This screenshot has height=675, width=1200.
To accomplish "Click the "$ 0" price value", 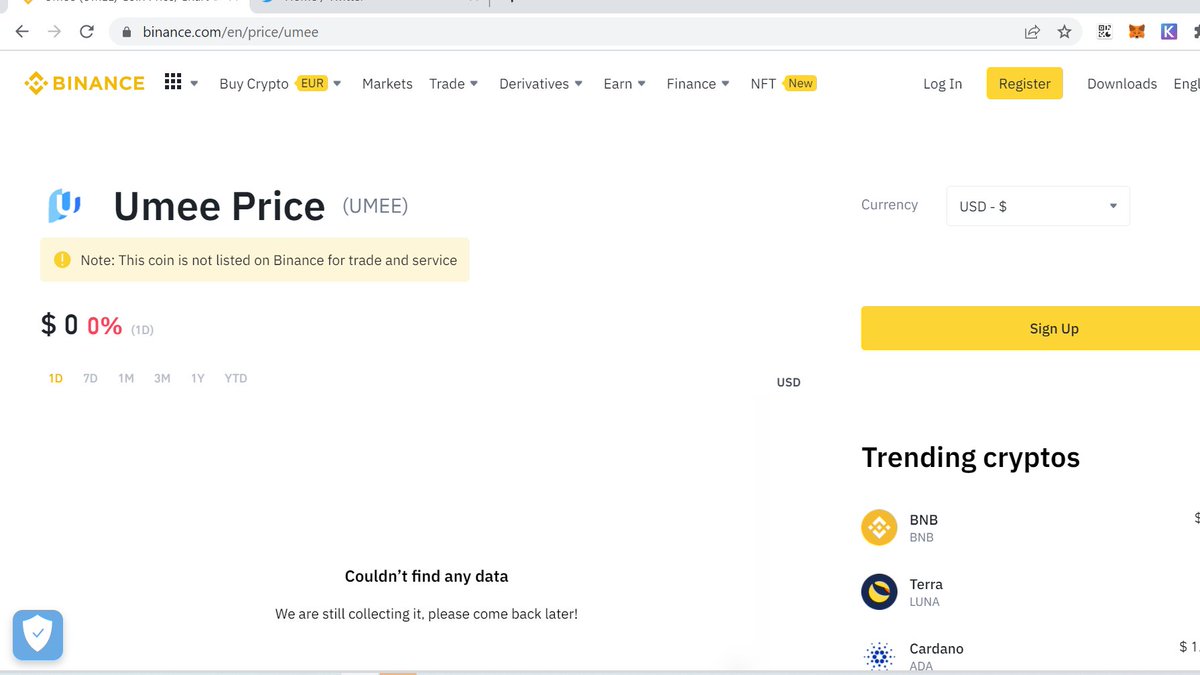I will (59, 324).
